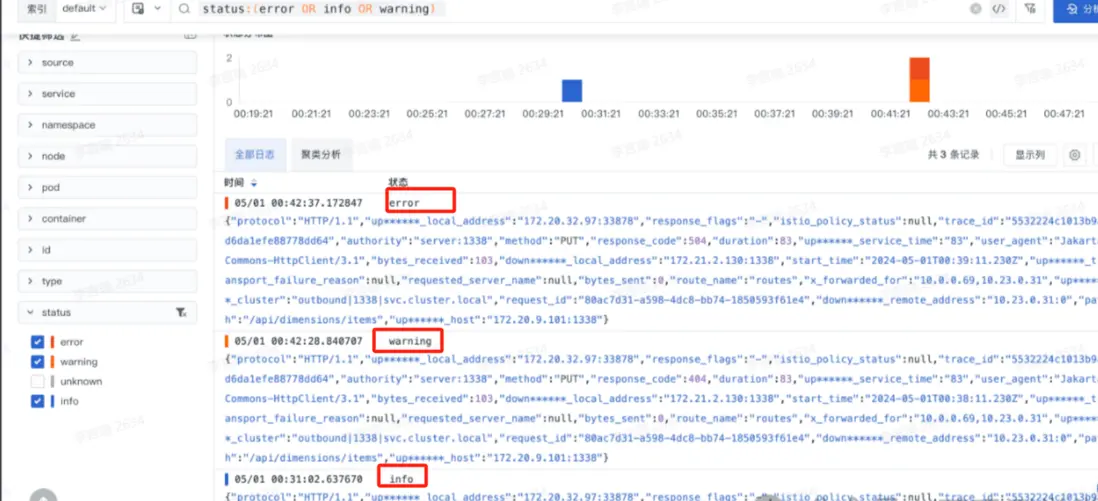Image resolution: width=1098 pixels, height=501 pixels.
Task: Click the 00:29:21 axis label
Action: 543,114
